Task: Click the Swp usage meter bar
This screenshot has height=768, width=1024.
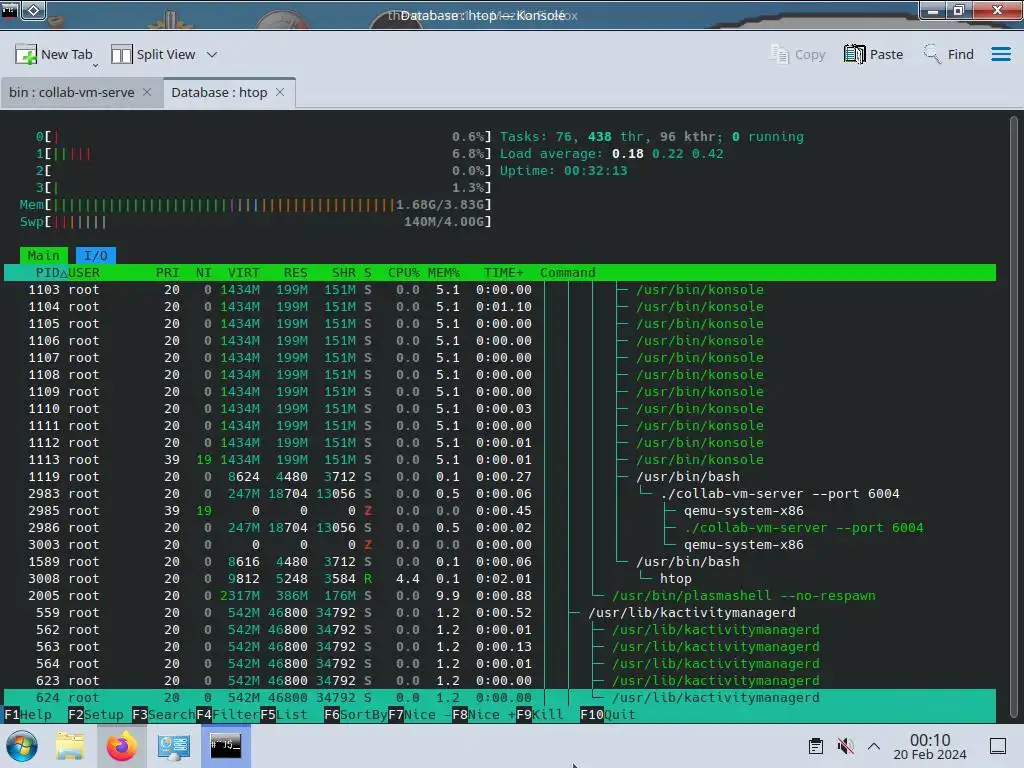Action: tap(255, 221)
